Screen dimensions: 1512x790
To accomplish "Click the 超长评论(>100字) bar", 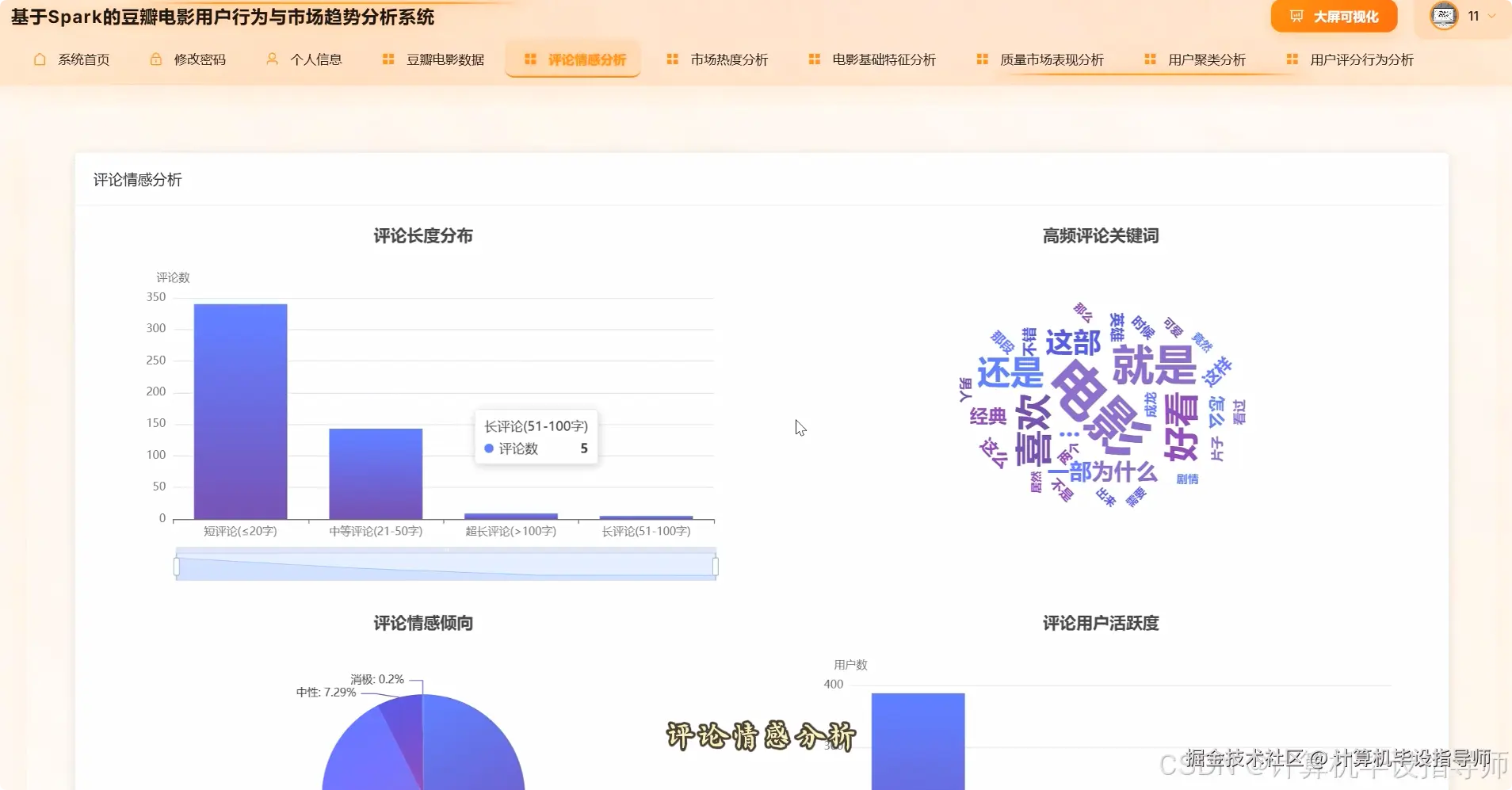I will pyautogui.click(x=511, y=517).
